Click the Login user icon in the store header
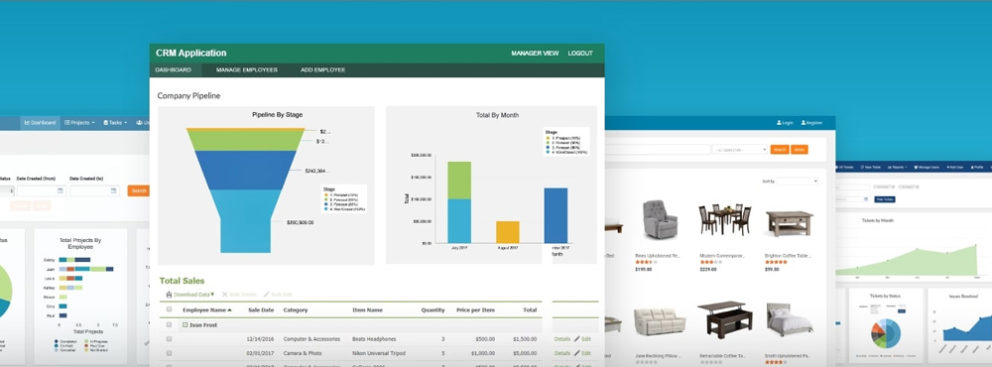 pos(779,123)
